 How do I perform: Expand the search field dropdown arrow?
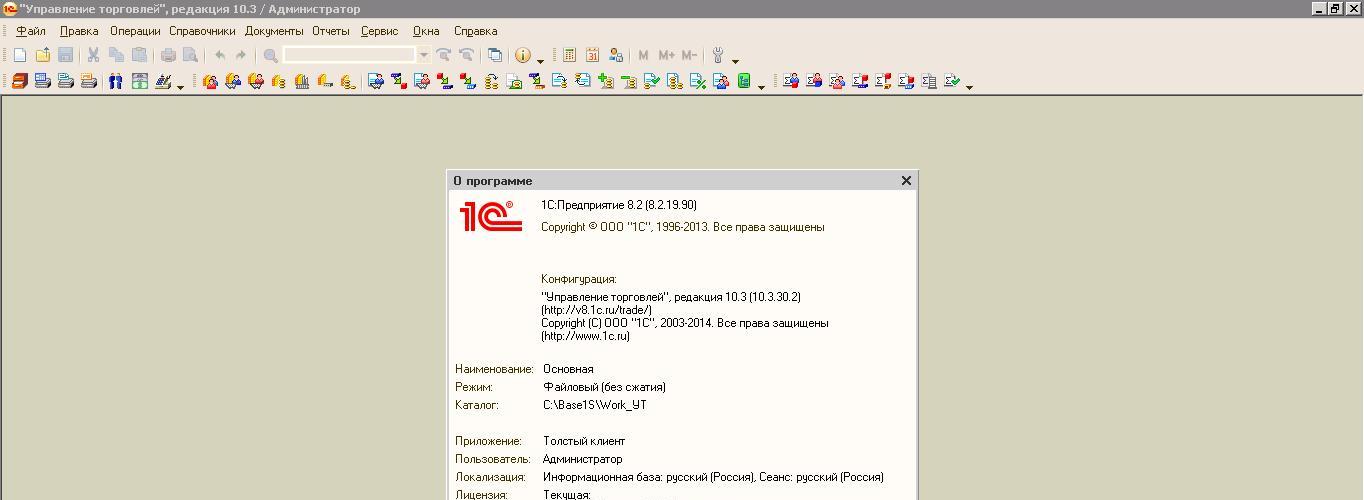424,55
